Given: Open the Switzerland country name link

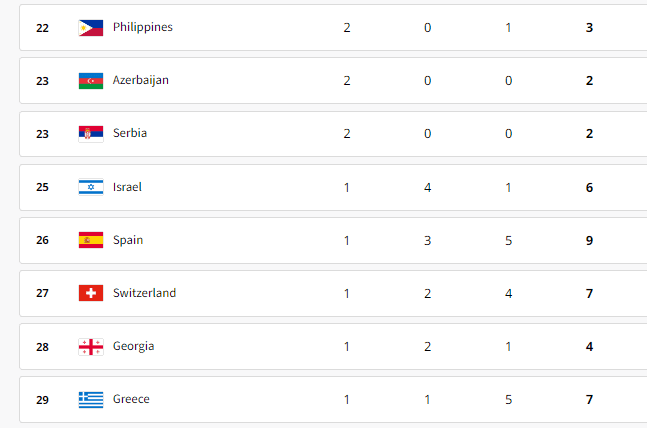Looking at the screenshot, I should 144,293.
